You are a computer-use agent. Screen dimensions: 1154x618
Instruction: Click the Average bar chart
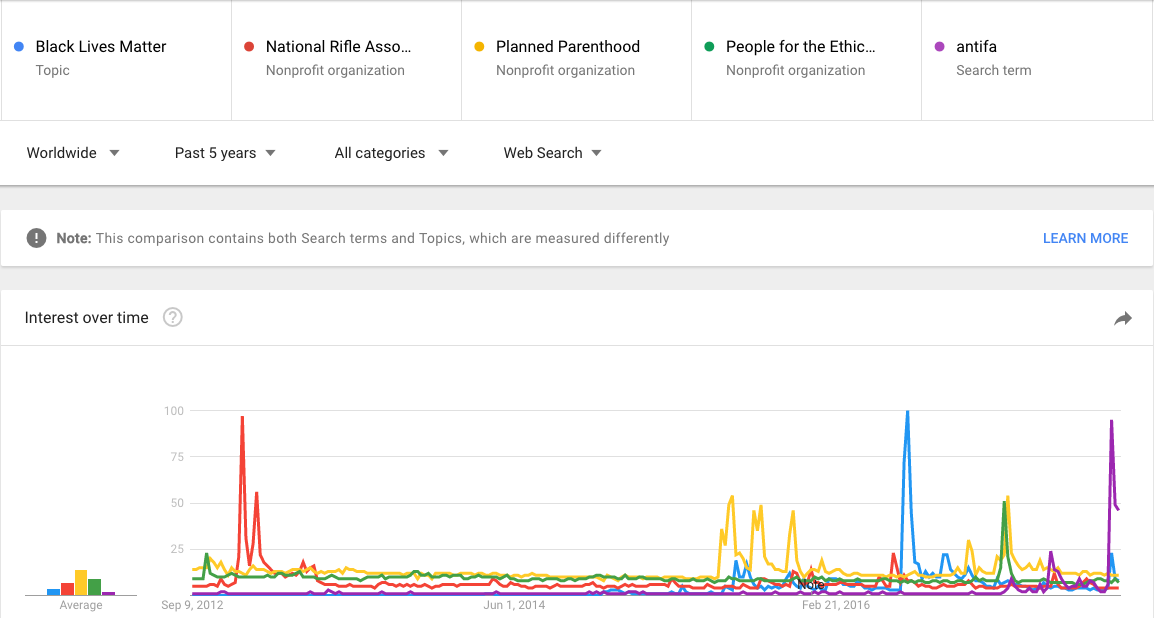click(81, 582)
